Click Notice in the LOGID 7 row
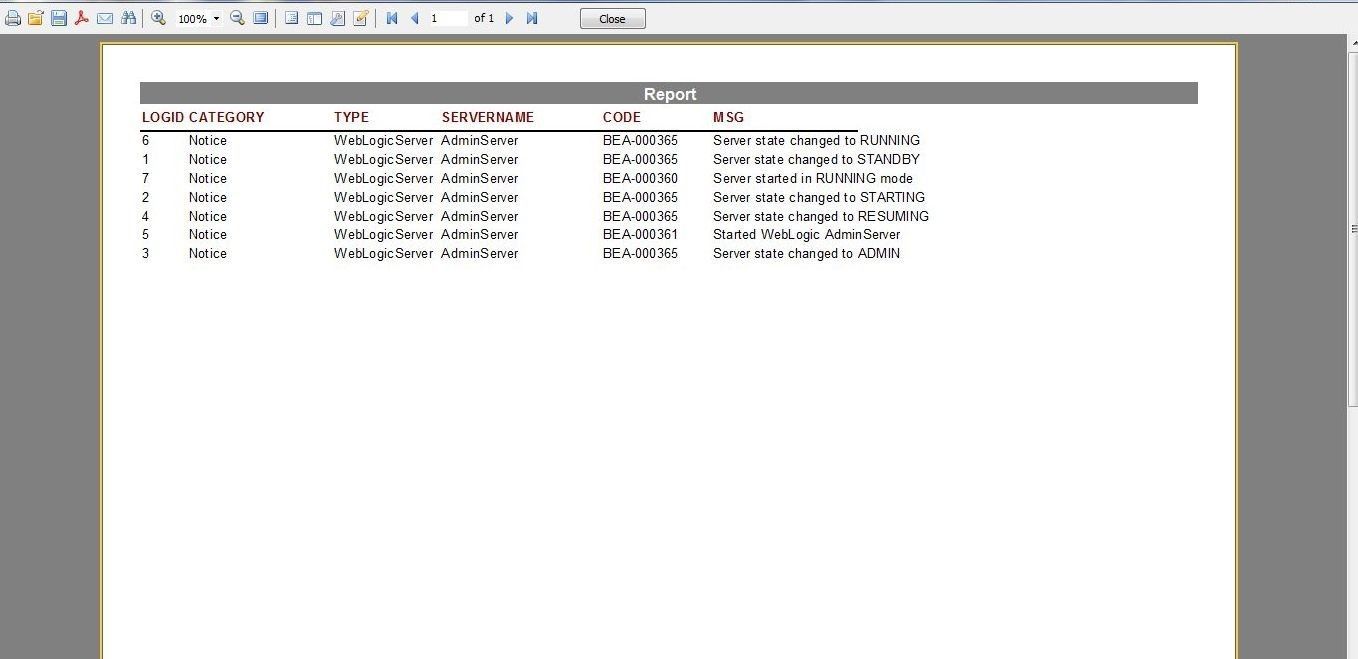 tap(207, 178)
